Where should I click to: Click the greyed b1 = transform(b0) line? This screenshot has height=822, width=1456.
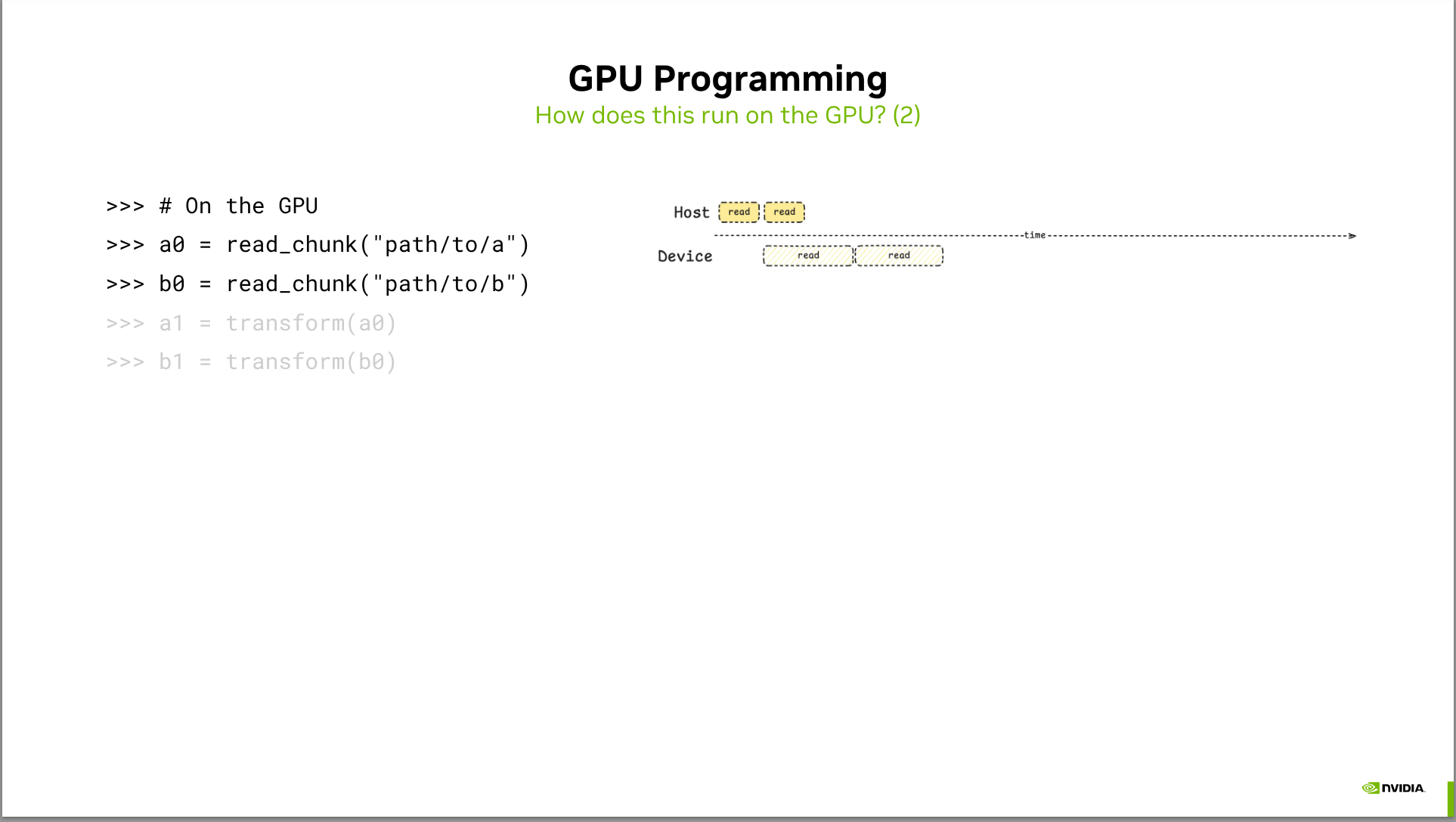pos(251,362)
